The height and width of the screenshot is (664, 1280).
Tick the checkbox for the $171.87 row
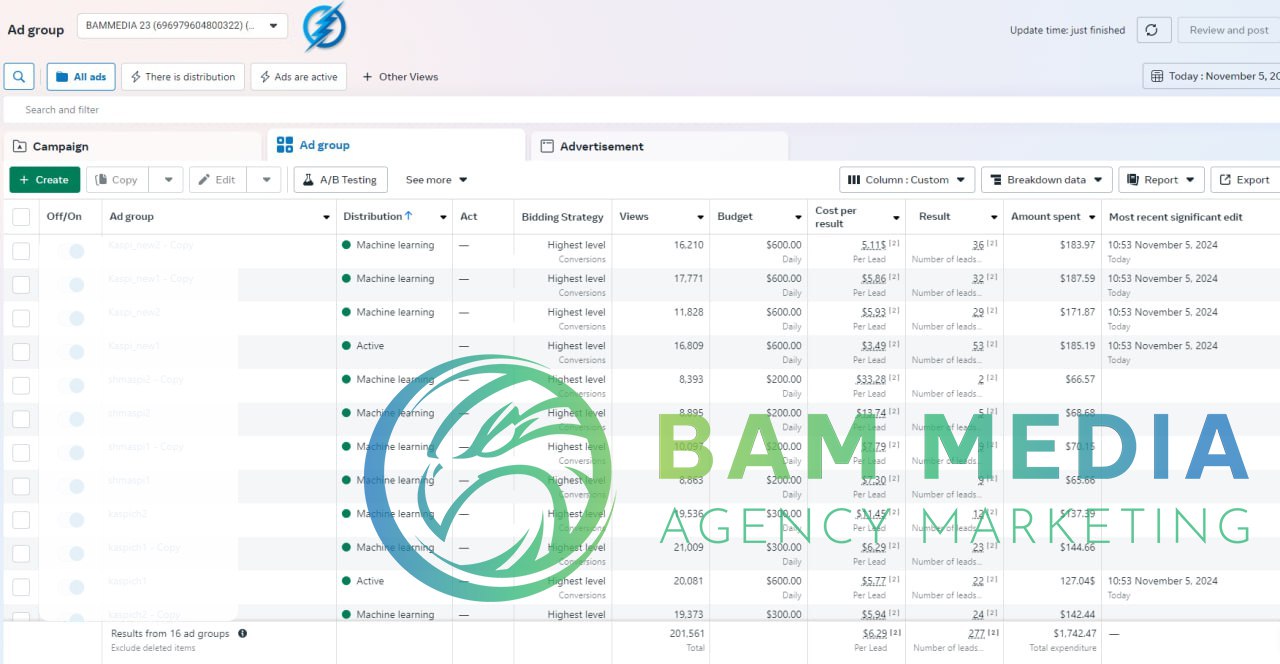pyautogui.click(x=21, y=318)
